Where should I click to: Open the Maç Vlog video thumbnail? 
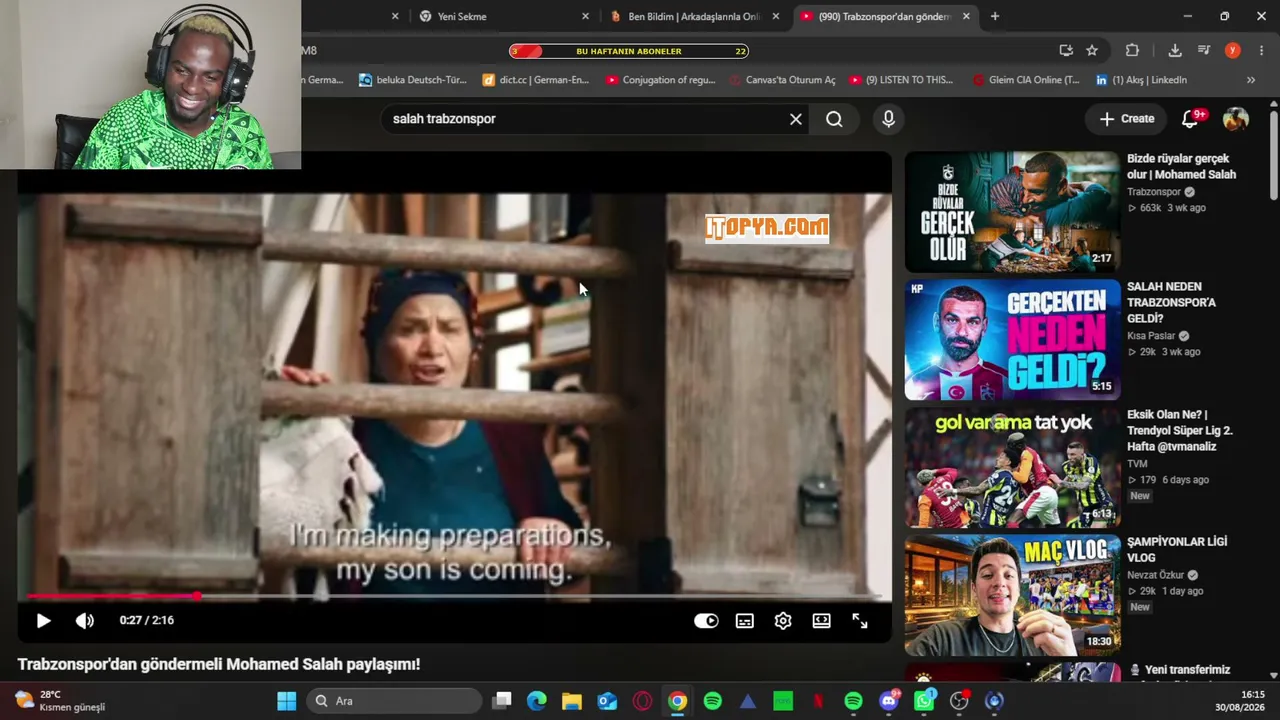[1012, 595]
